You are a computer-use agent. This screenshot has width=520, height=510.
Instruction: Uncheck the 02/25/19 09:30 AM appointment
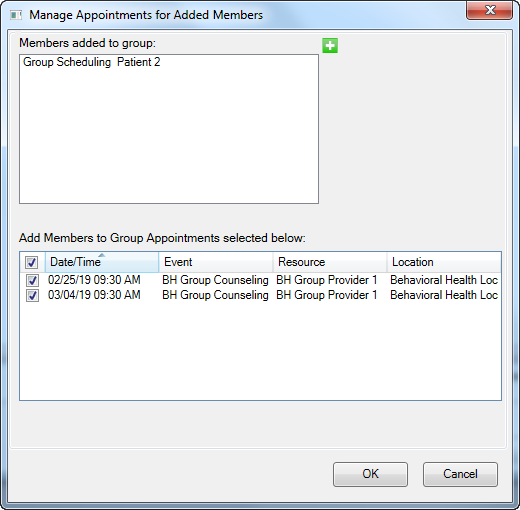pos(32,280)
